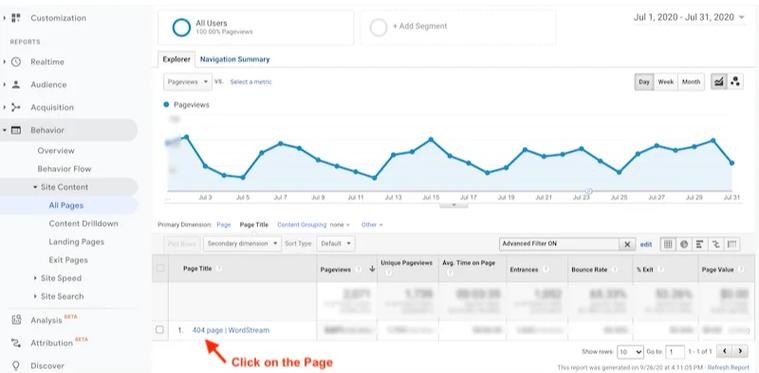The width and height of the screenshot is (759, 373).
Task: Open Landing Pages report
Action: click(76, 242)
